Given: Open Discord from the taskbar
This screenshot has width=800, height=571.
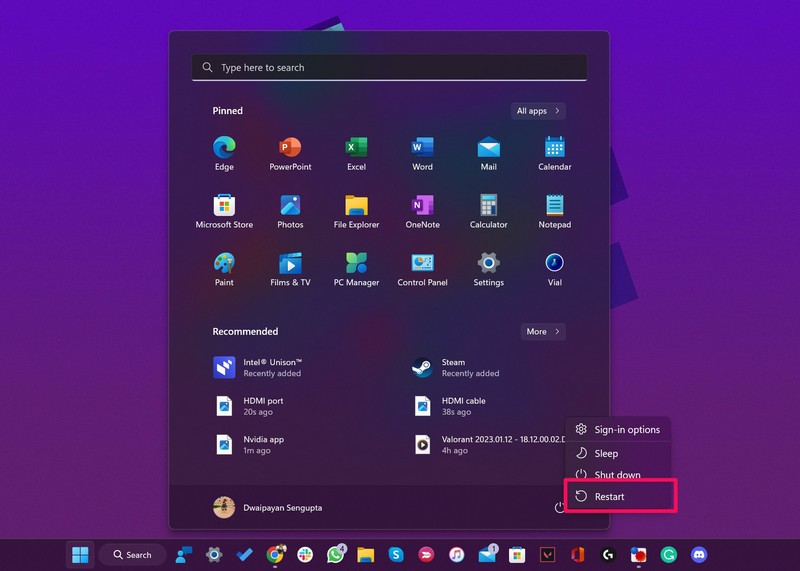Looking at the screenshot, I should (x=699, y=554).
